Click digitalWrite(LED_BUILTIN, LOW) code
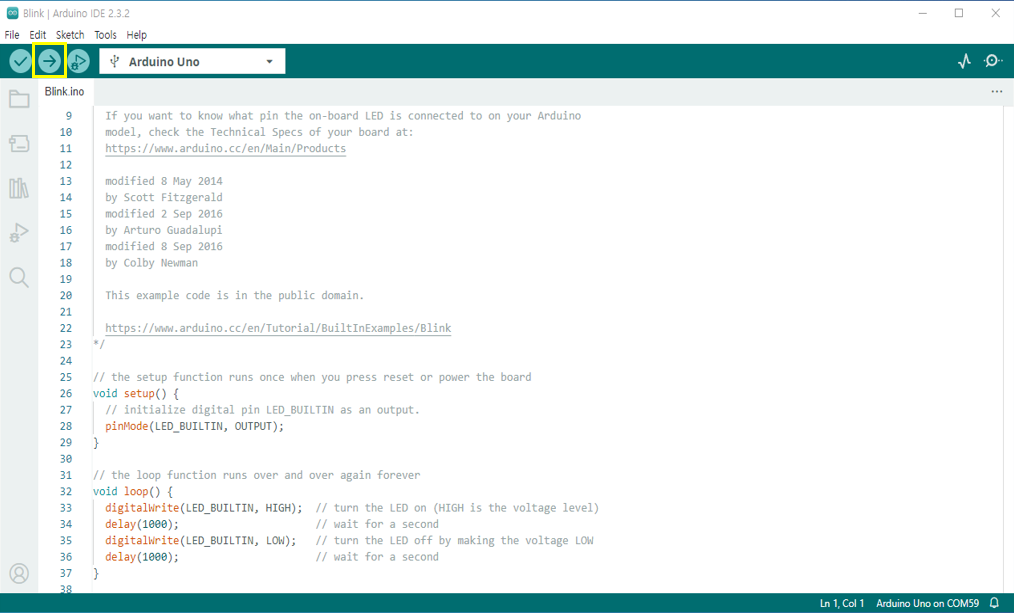 click(201, 541)
